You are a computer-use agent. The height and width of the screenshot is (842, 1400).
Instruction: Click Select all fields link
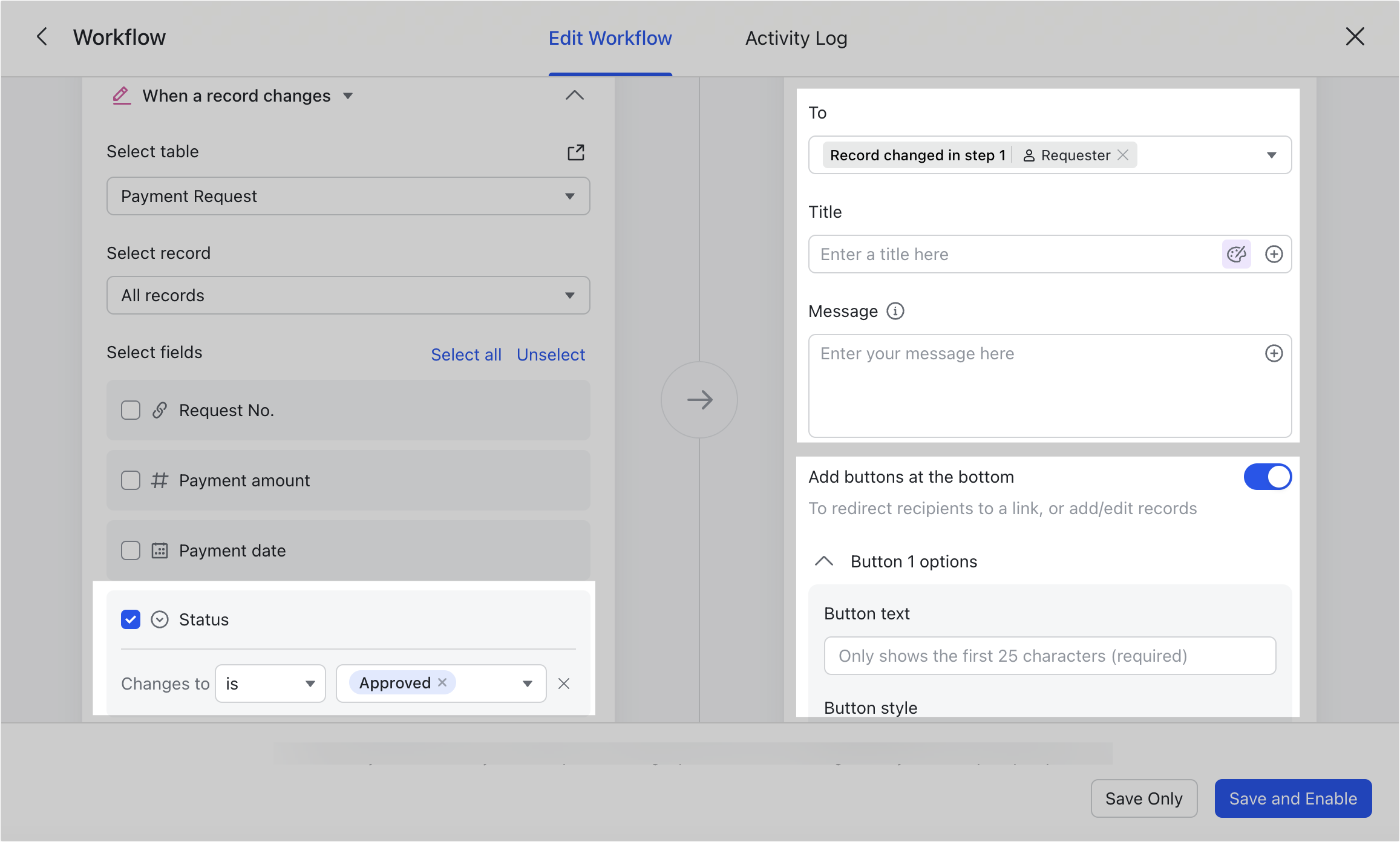pyautogui.click(x=466, y=354)
